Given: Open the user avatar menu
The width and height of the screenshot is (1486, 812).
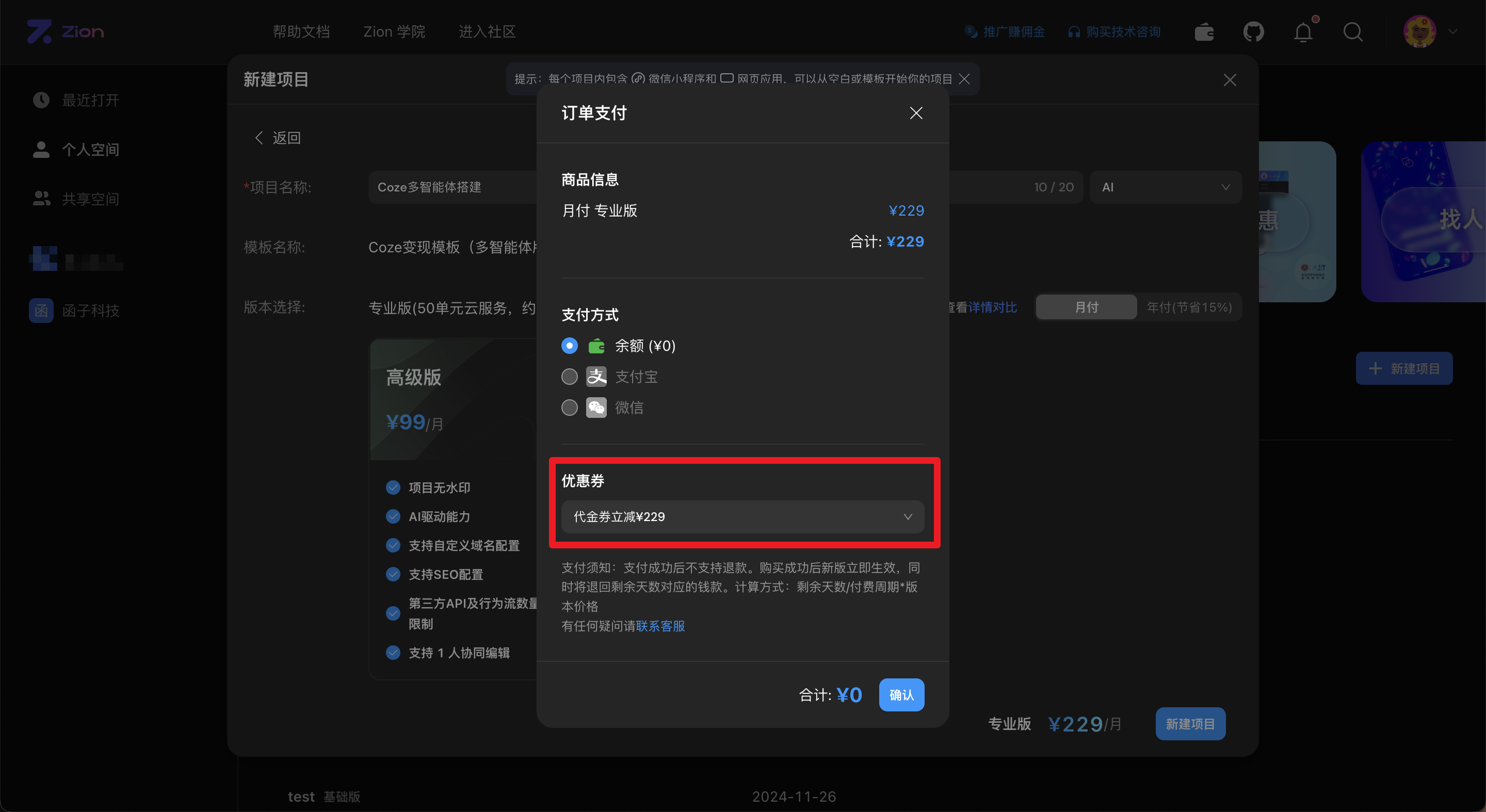Looking at the screenshot, I should click(1419, 31).
